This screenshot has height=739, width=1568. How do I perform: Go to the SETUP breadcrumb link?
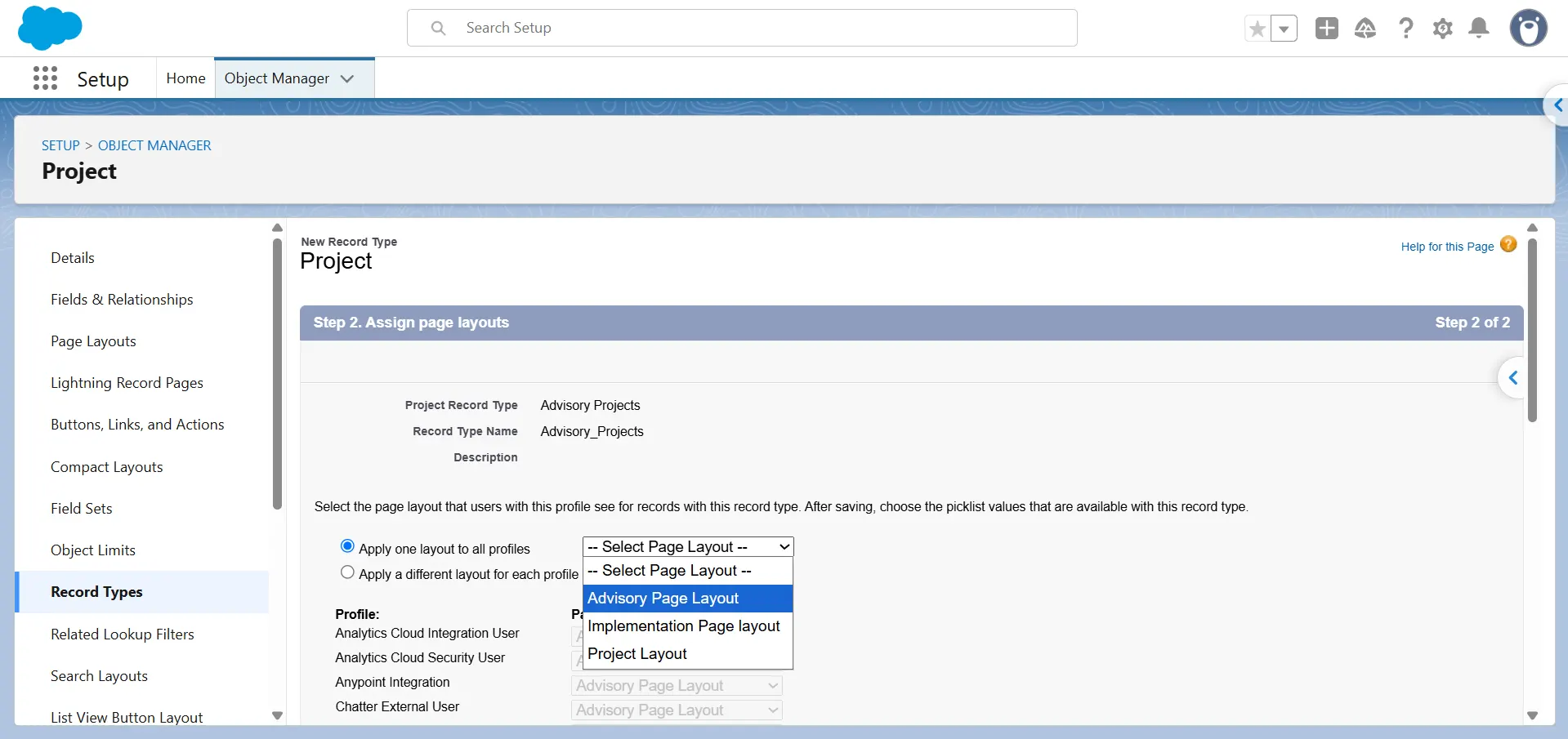[60, 145]
